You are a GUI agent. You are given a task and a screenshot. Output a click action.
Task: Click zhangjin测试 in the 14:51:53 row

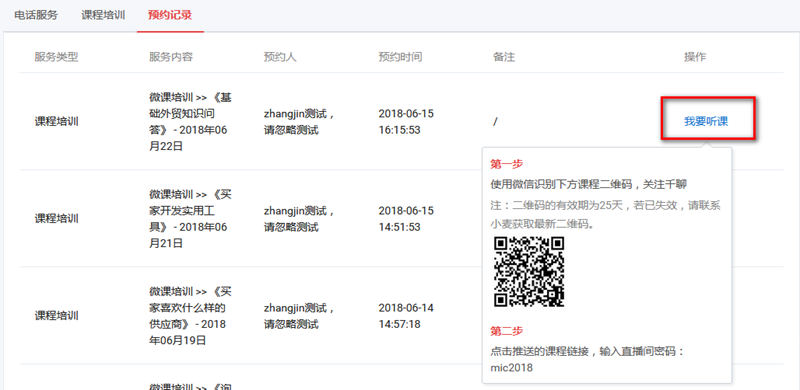coord(299,218)
